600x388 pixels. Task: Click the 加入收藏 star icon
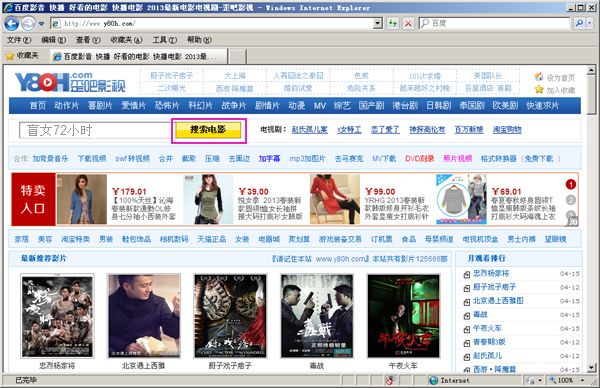(x=539, y=90)
